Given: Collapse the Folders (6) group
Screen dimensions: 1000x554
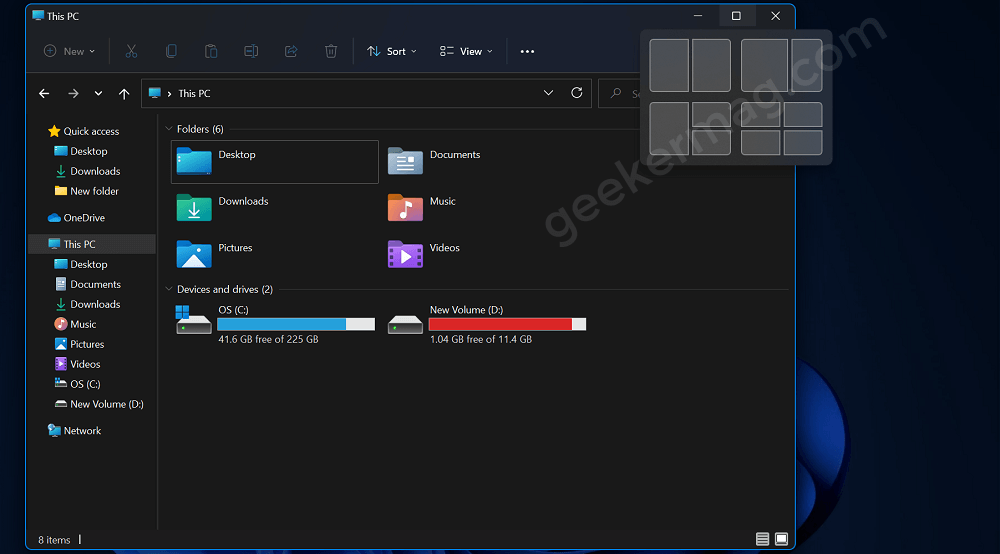Looking at the screenshot, I should [x=169, y=129].
